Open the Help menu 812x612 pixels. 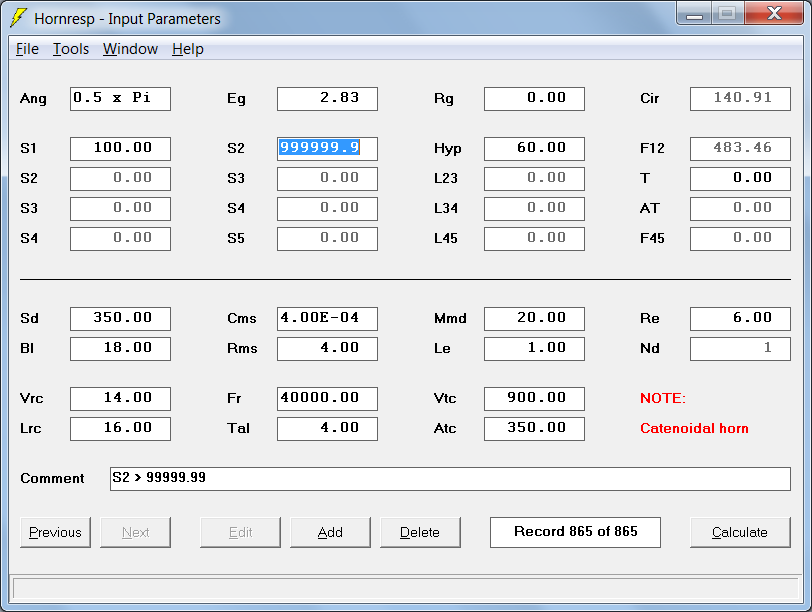(187, 49)
